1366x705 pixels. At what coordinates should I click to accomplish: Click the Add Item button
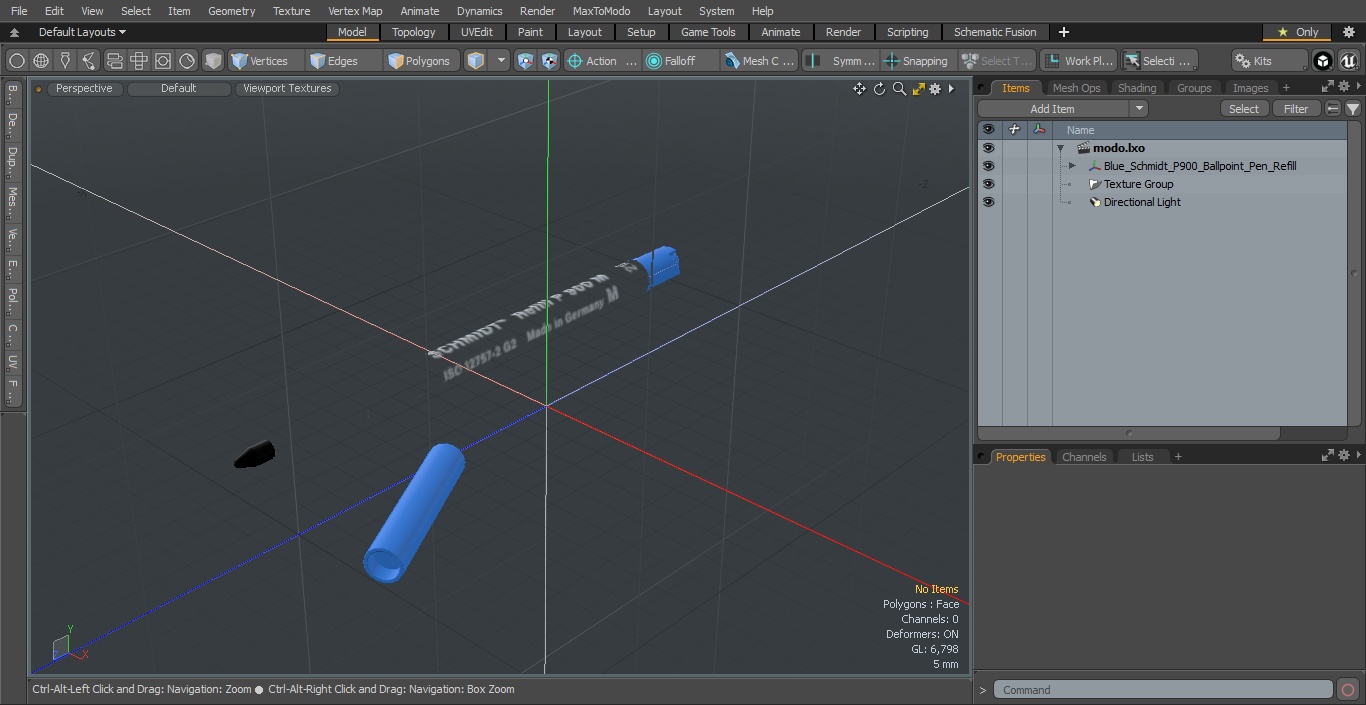[x=1053, y=109]
